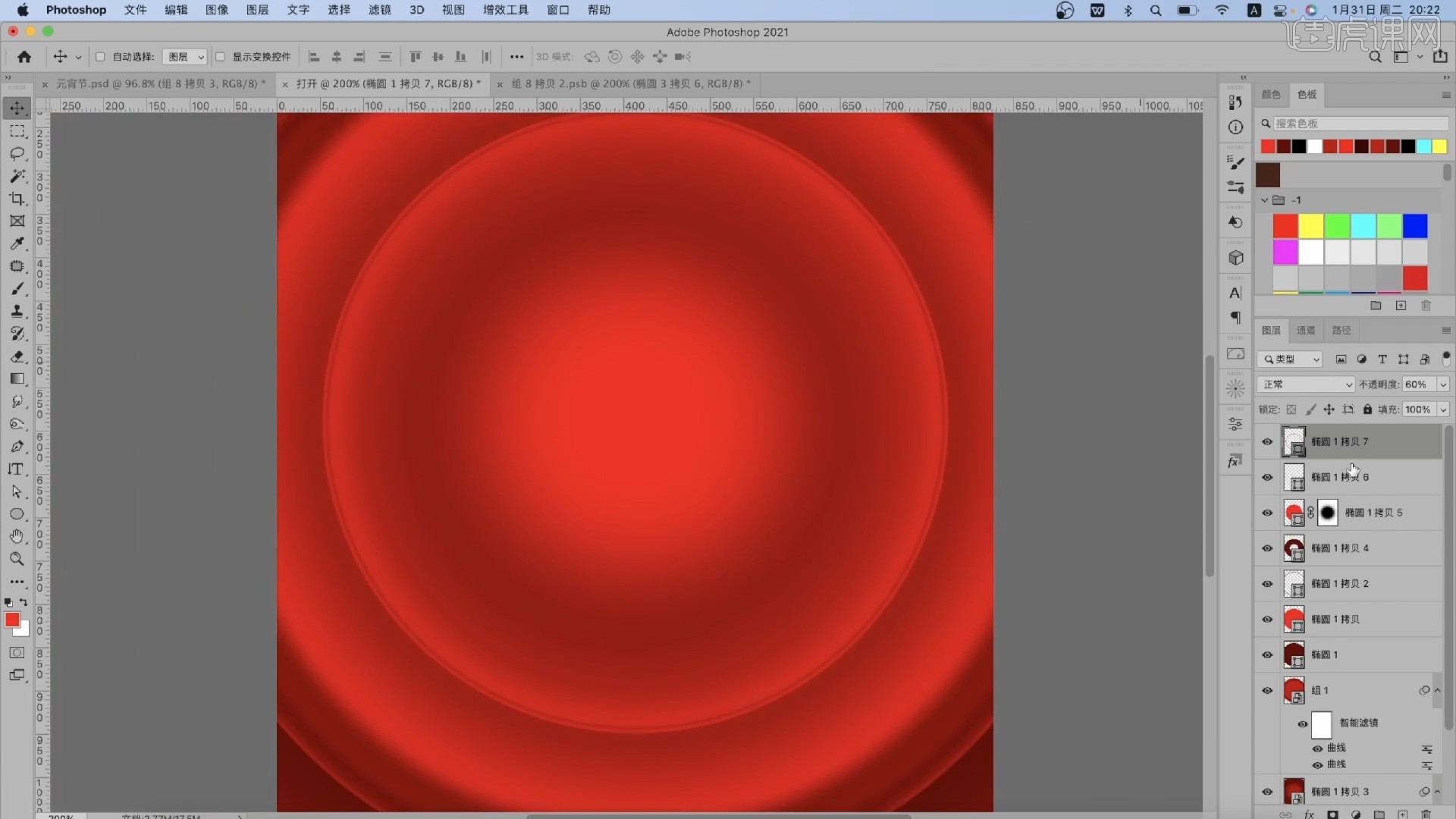Select the Clone Stamp tool
This screenshot has height=819, width=1456.
(17, 311)
